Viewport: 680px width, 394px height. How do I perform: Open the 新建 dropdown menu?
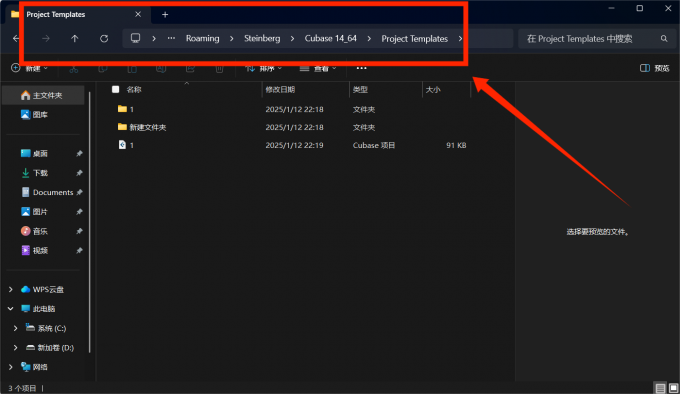coord(29,68)
